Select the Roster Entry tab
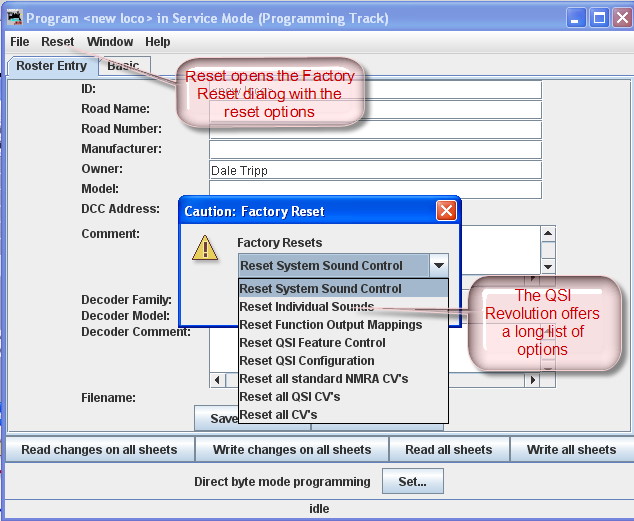 tap(52, 66)
